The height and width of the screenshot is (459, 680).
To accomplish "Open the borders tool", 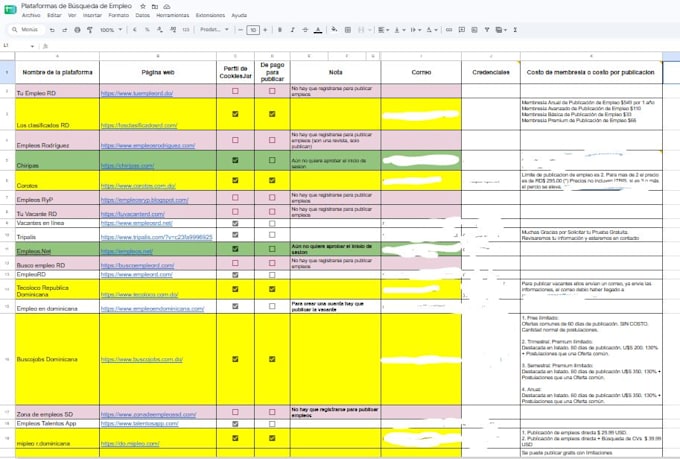I will tap(347, 30).
